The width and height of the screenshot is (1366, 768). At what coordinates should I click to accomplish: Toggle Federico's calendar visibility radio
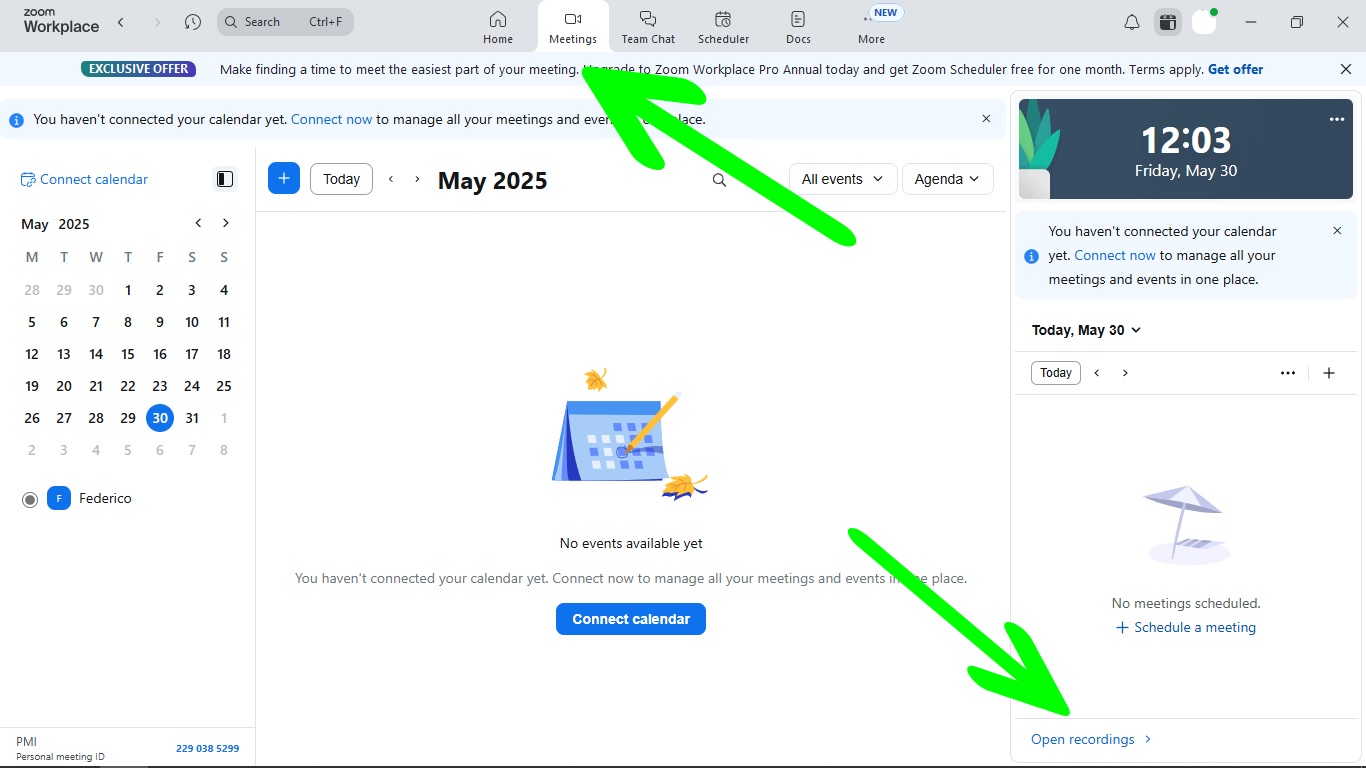click(30, 499)
